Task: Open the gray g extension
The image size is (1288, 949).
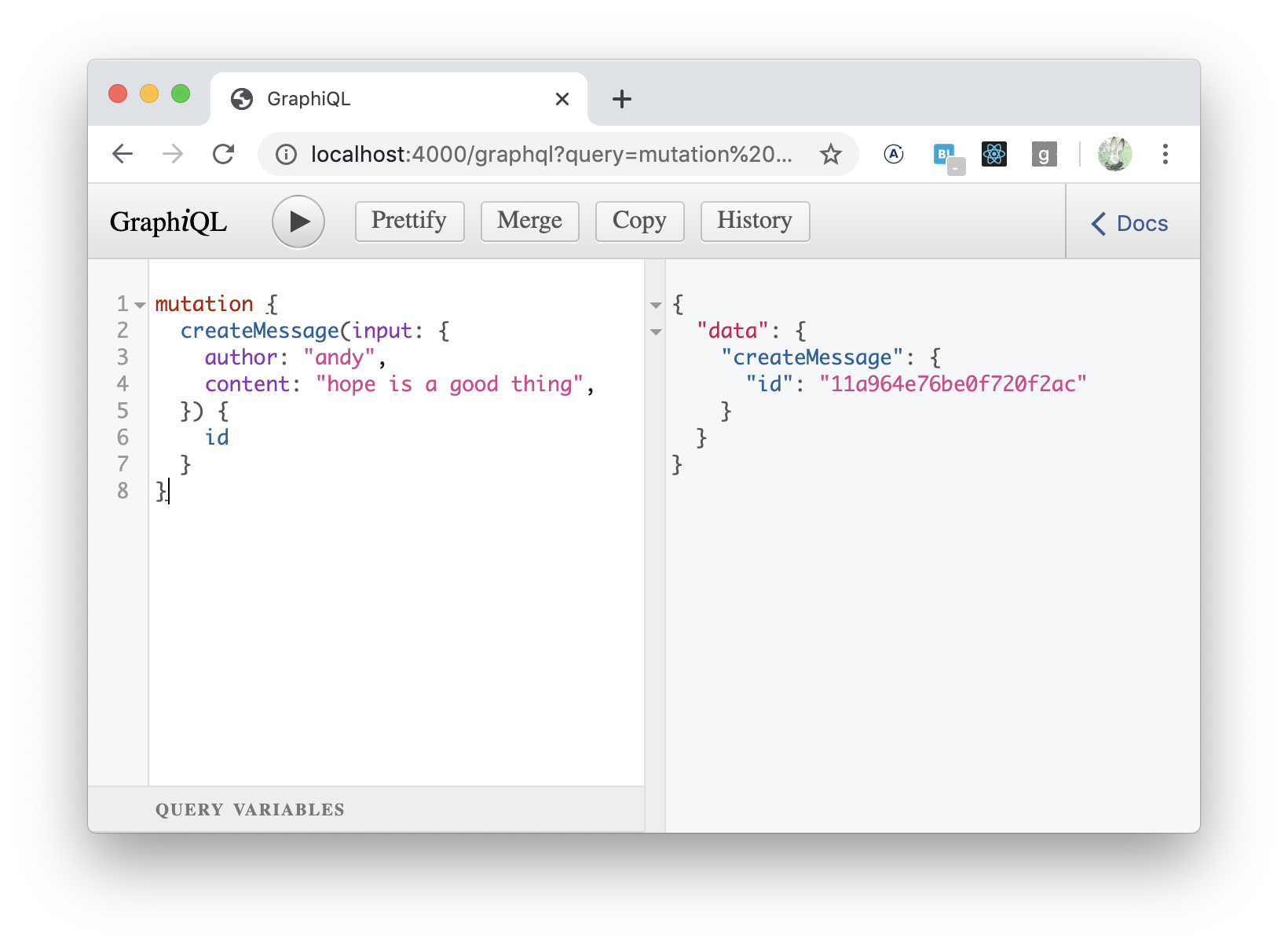Action: coord(1044,155)
